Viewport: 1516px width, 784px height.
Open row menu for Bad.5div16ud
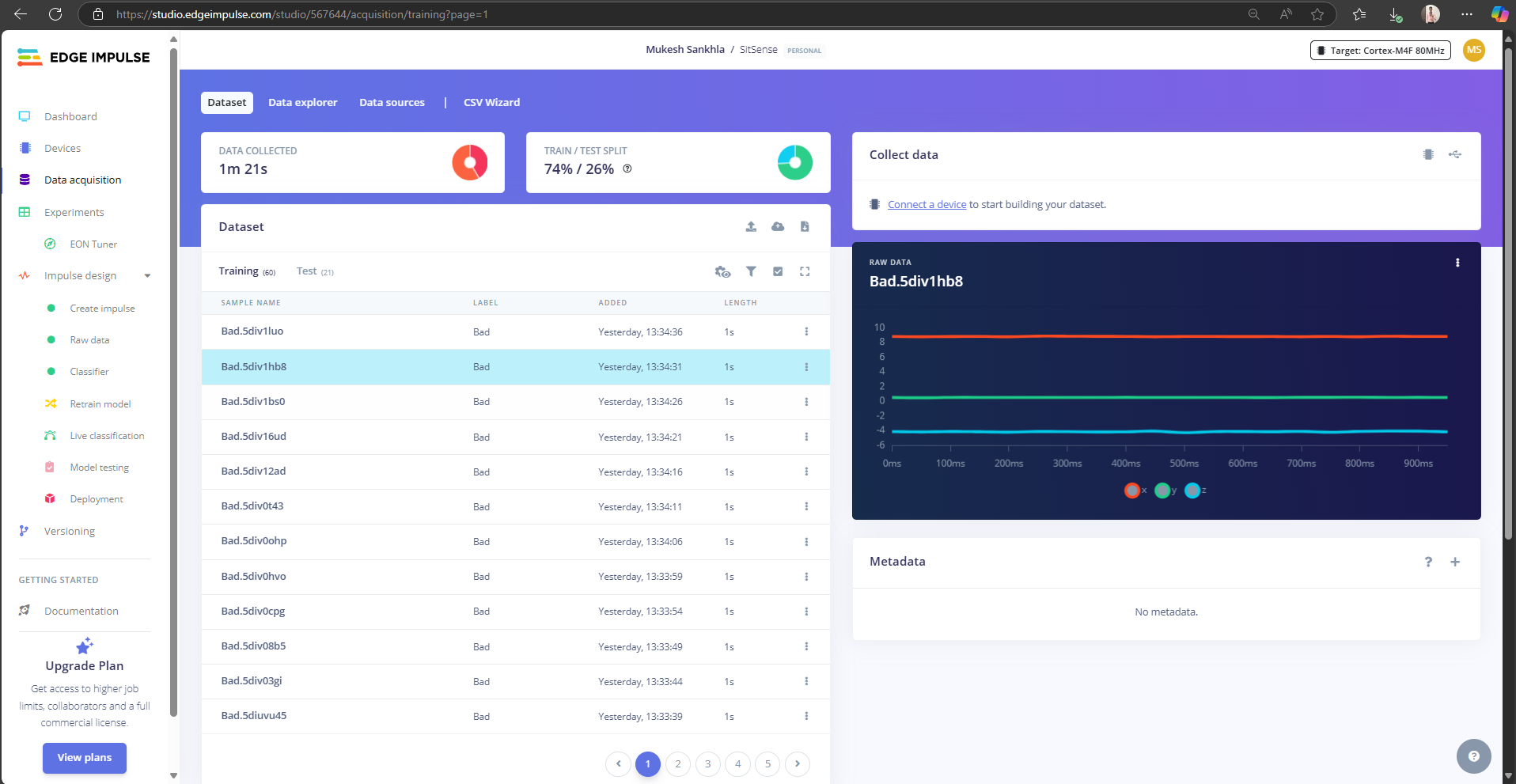tap(806, 437)
